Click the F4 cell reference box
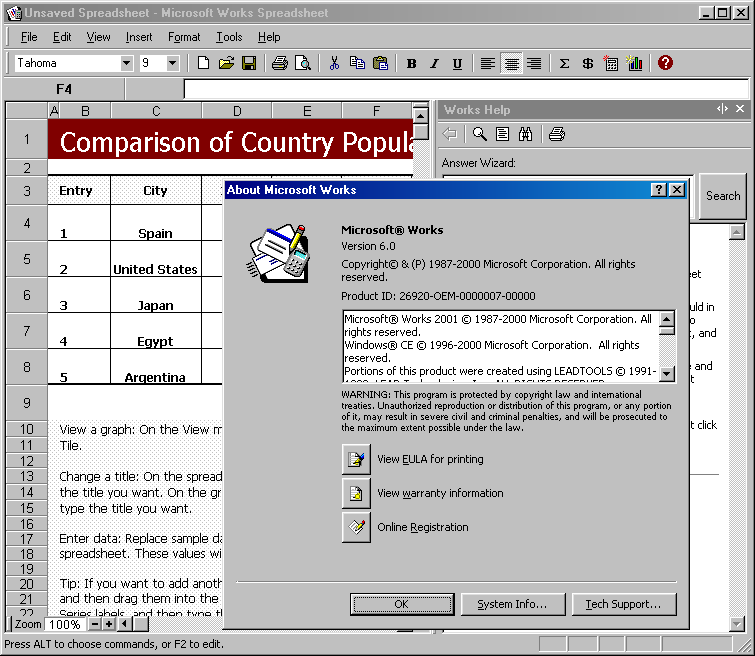Screen dimensions: 755x656 [x=64, y=89]
